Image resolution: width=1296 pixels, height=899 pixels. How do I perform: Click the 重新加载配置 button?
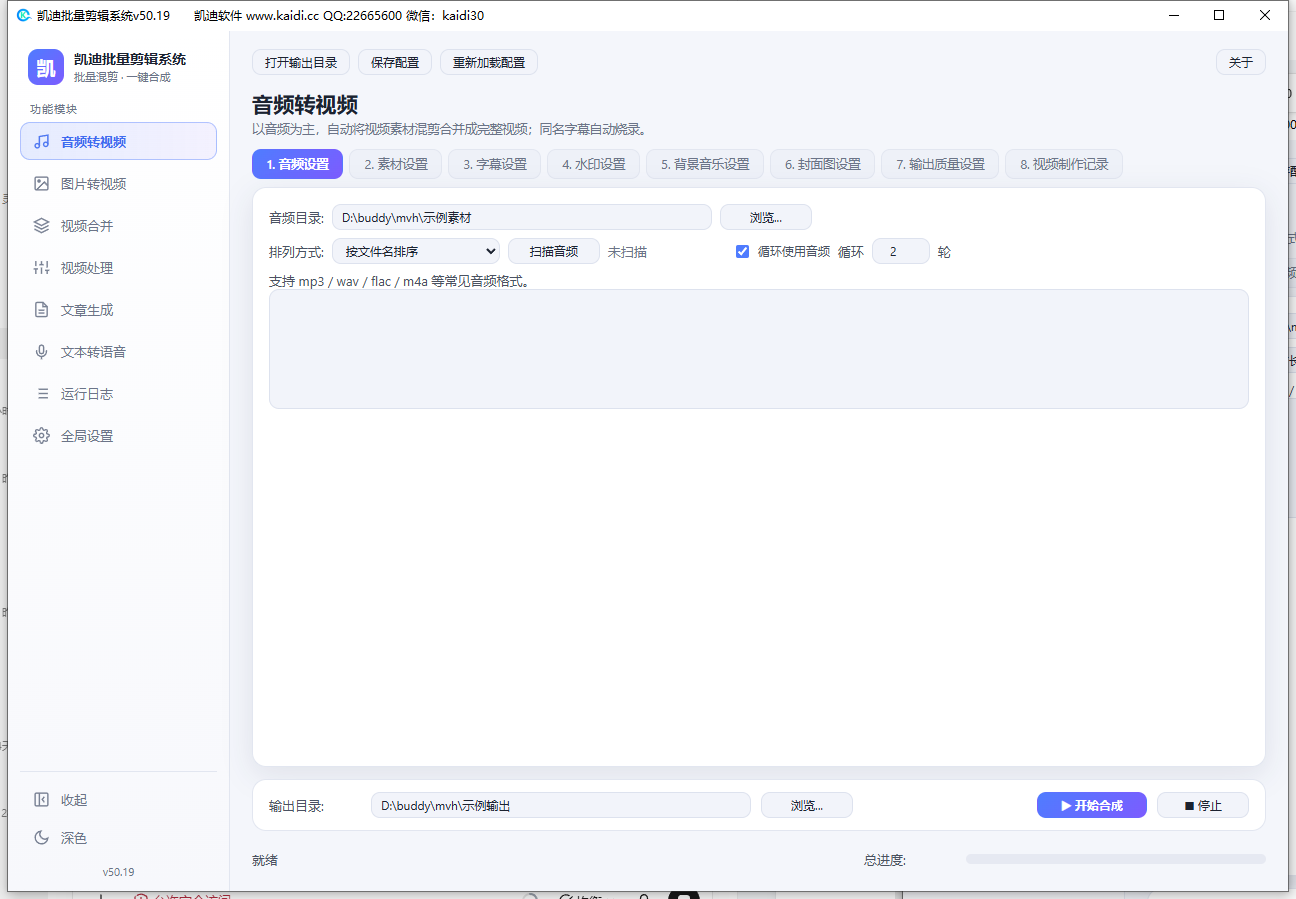coord(489,62)
